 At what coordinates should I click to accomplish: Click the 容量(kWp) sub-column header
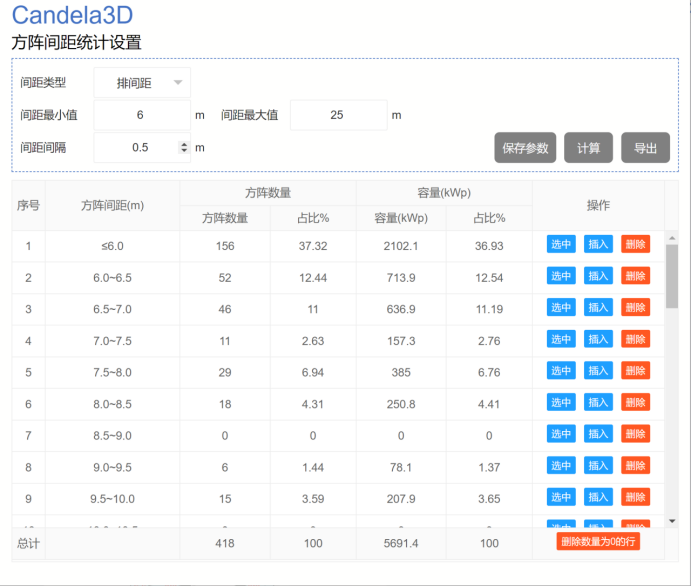click(401, 218)
